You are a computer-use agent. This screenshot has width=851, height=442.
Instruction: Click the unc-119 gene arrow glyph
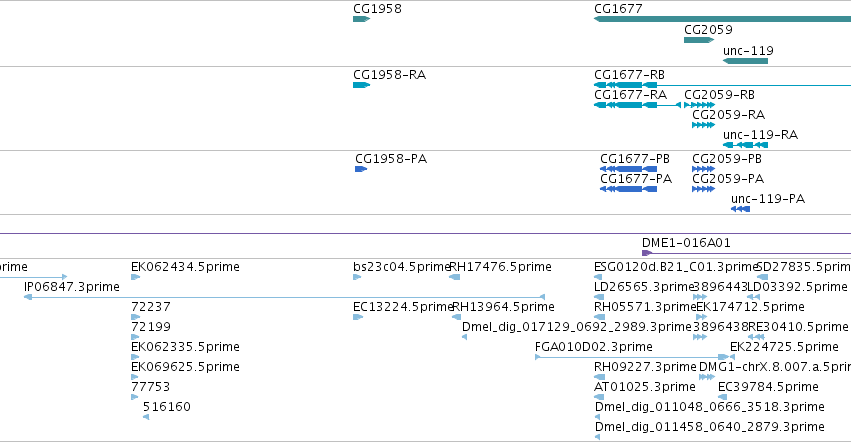[745, 61]
